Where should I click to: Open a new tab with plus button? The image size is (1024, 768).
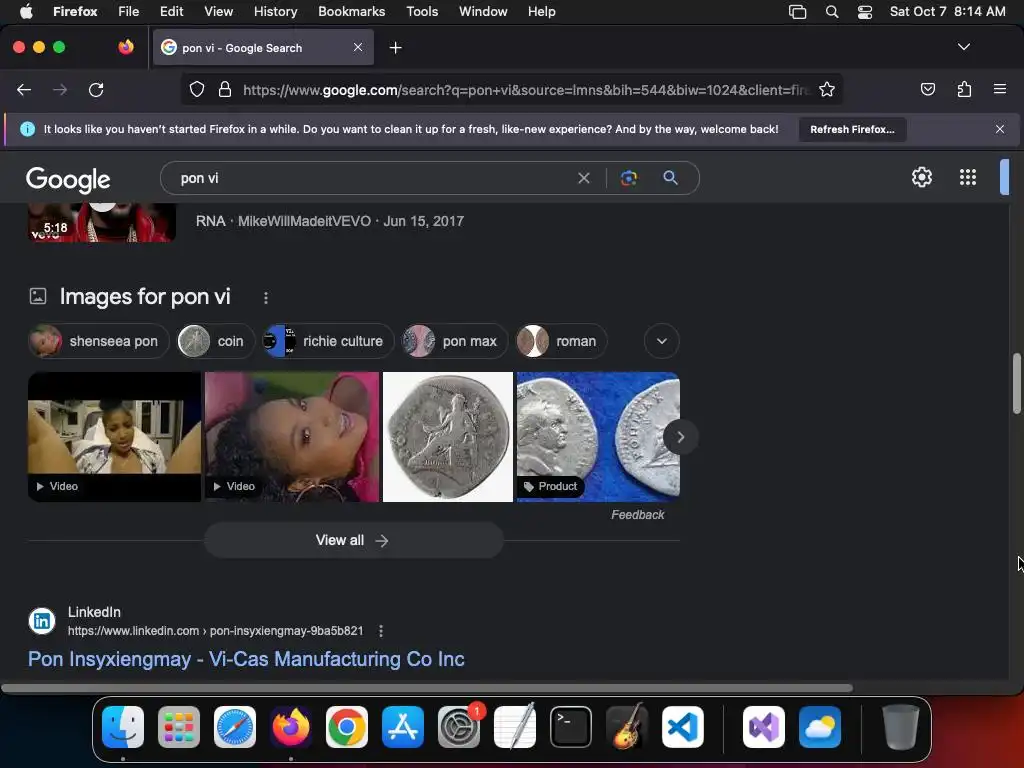tap(395, 48)
